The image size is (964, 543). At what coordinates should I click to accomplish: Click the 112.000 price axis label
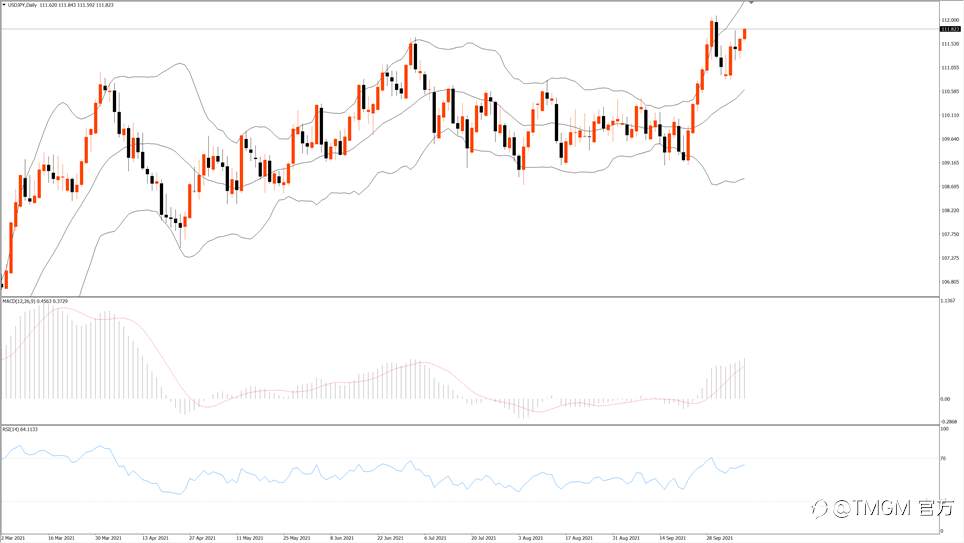pyautogui.click(x=950, y=20)
